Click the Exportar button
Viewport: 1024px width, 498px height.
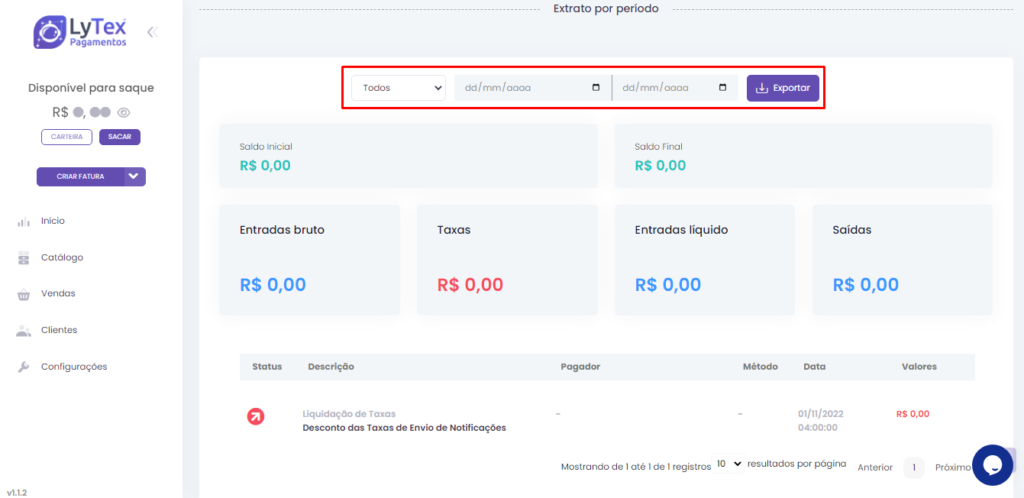click(x=783, y=87)
